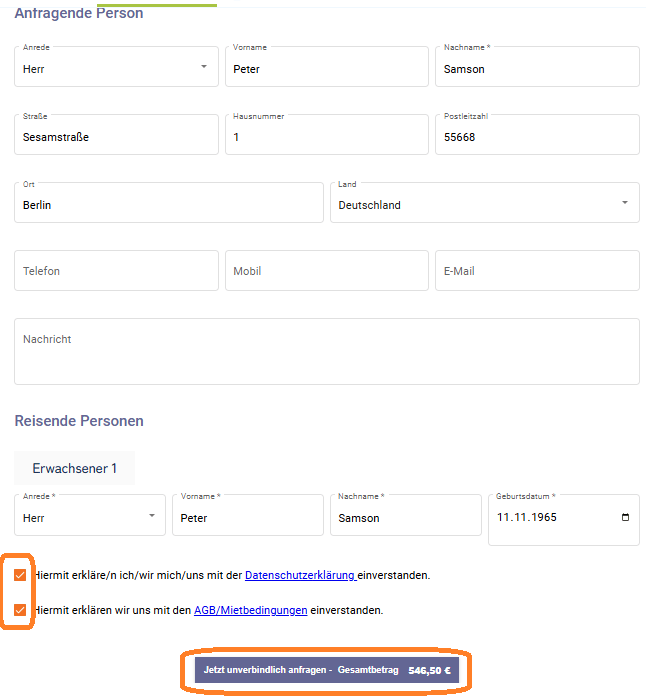This screenshot has height=697, width=646.
Task: Focus the Telefon input field
Action: pos(116,271)
